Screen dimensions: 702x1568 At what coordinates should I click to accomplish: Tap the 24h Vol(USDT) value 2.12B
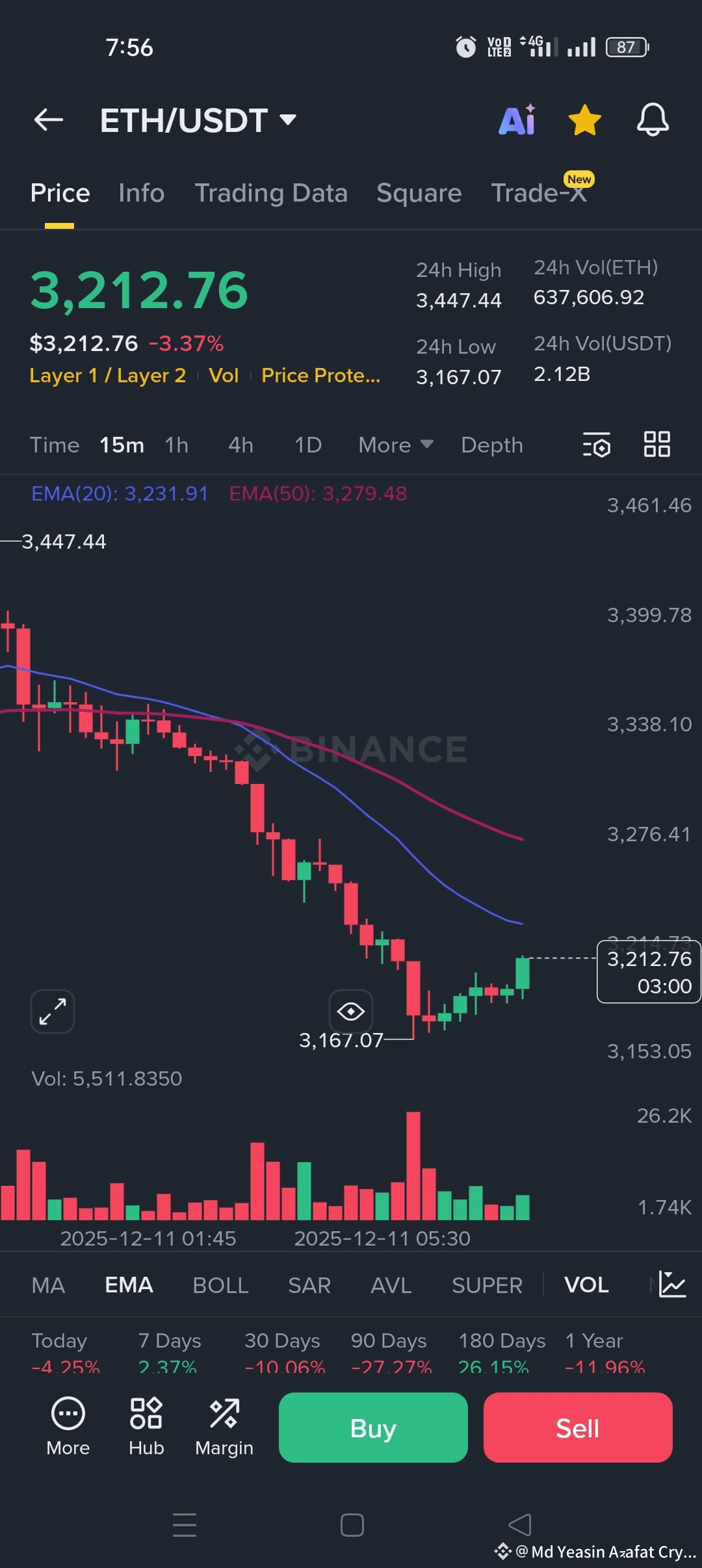point(562,374)
